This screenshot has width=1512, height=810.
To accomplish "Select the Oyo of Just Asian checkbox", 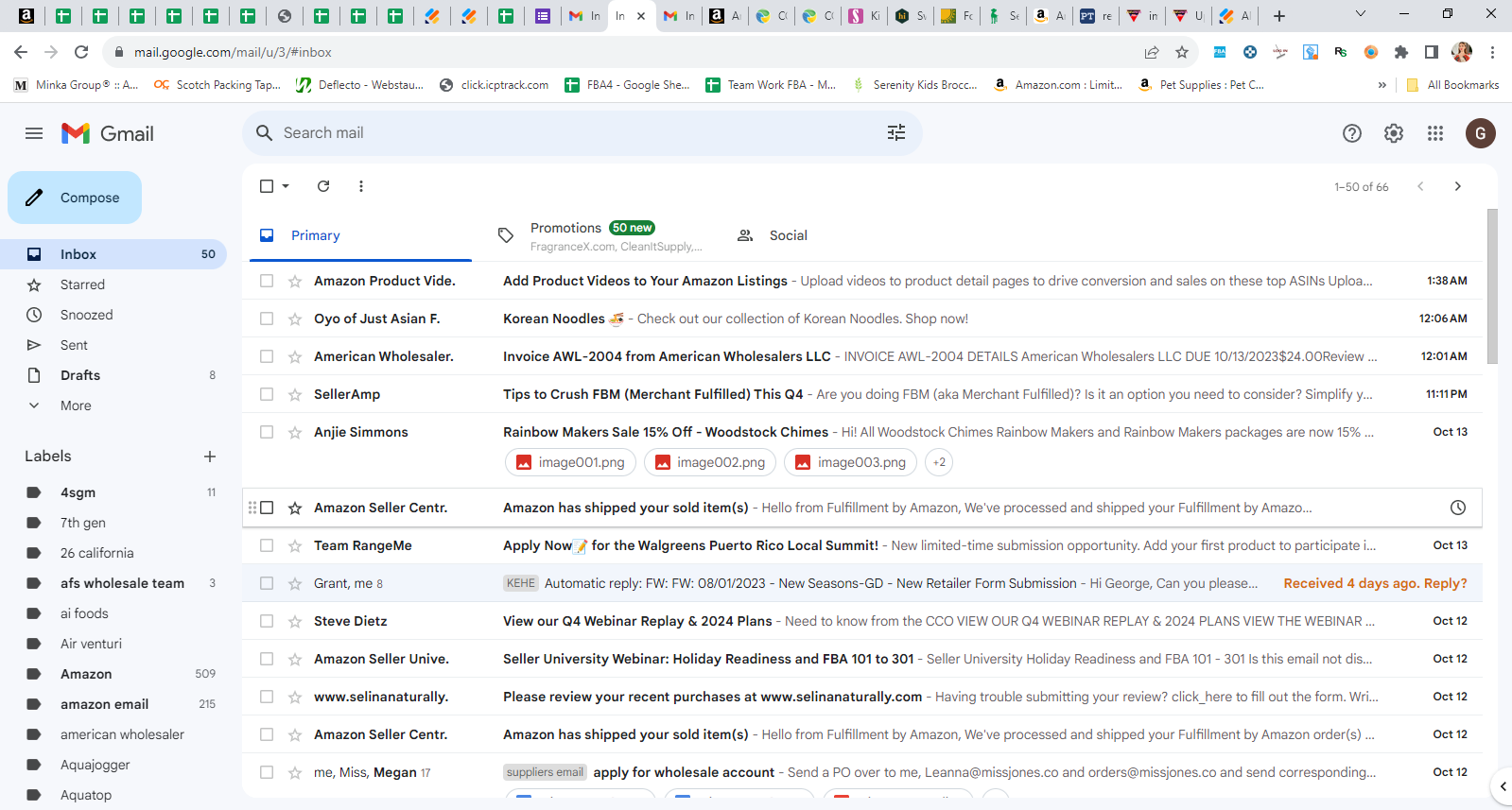I will coord(267,319).
